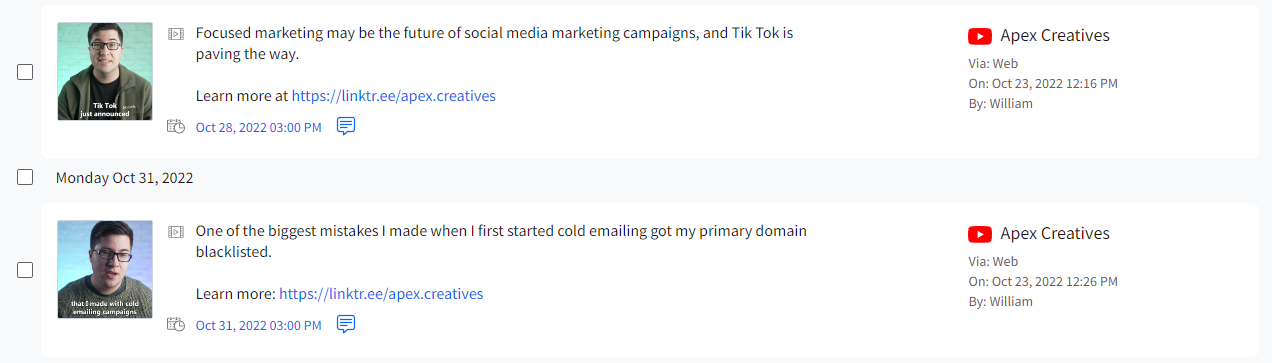Click the schedule clock icon next to Oct 28
The image size is (1272, 363).
coord(176,127)
